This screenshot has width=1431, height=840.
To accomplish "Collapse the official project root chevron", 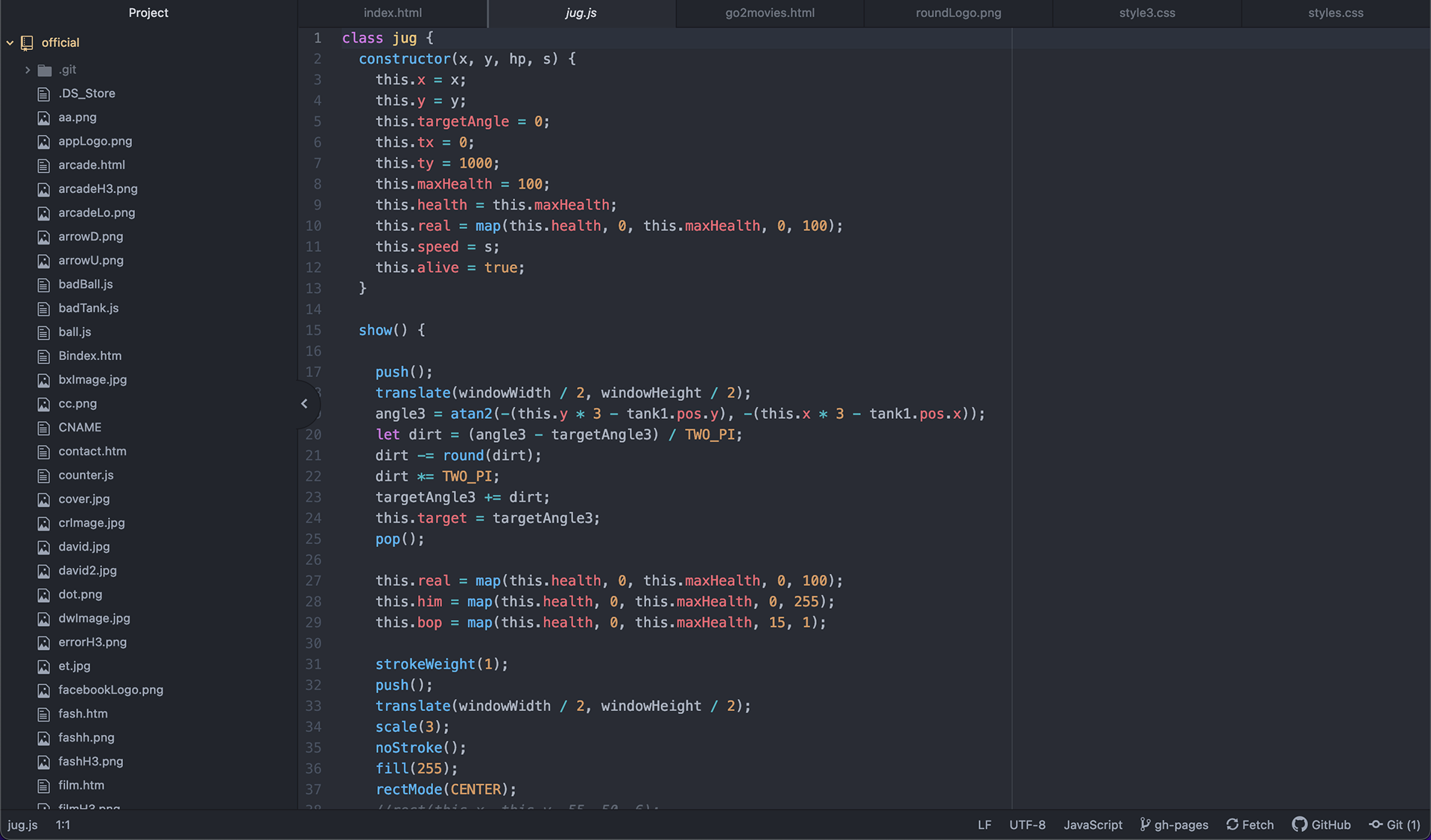I will tap(10, 43).
